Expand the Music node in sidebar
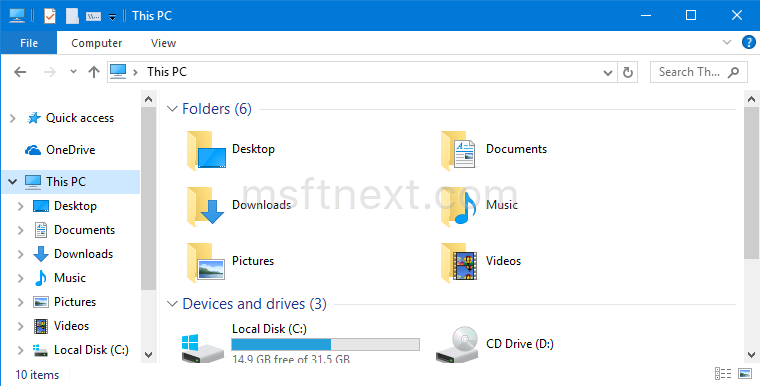The width and height of the screenshot is (760, 386). [x=20, y=278]
